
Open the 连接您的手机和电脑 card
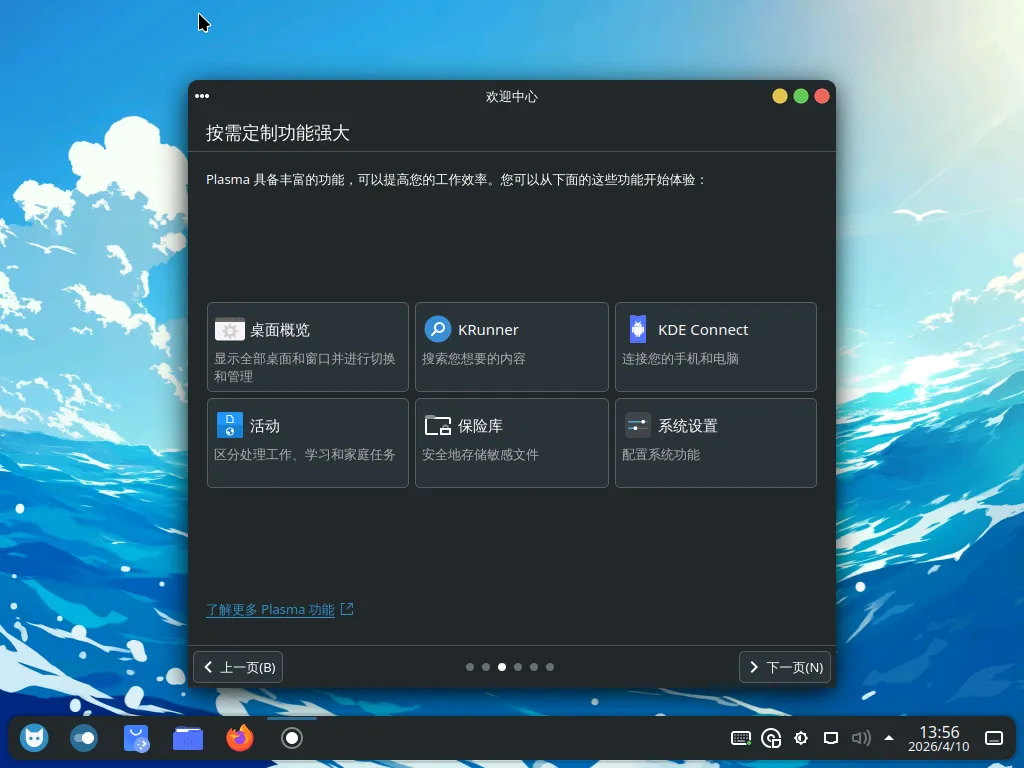point(716,347)
